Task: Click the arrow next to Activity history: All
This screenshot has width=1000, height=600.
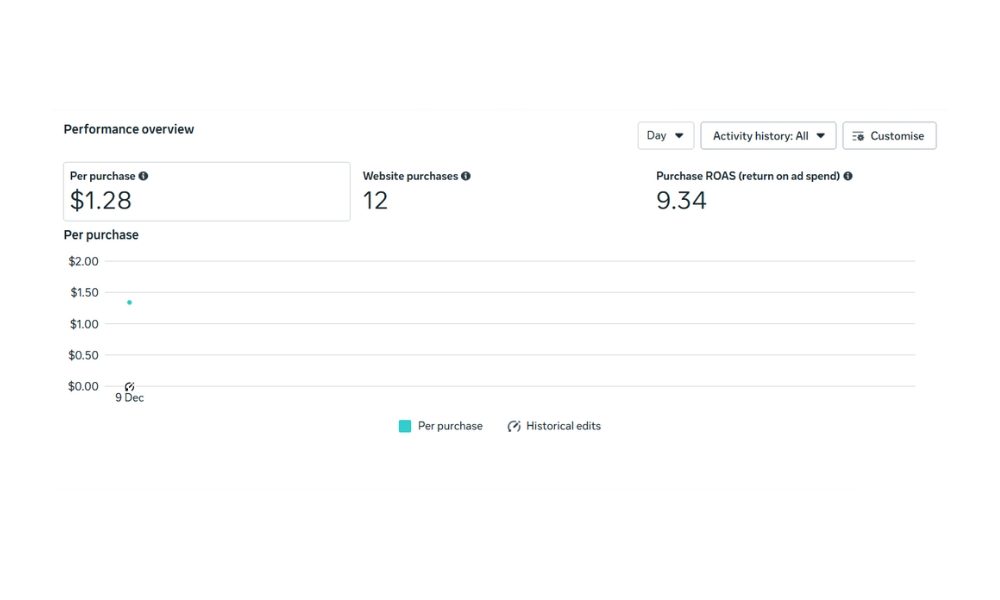Action: (821, 136)
